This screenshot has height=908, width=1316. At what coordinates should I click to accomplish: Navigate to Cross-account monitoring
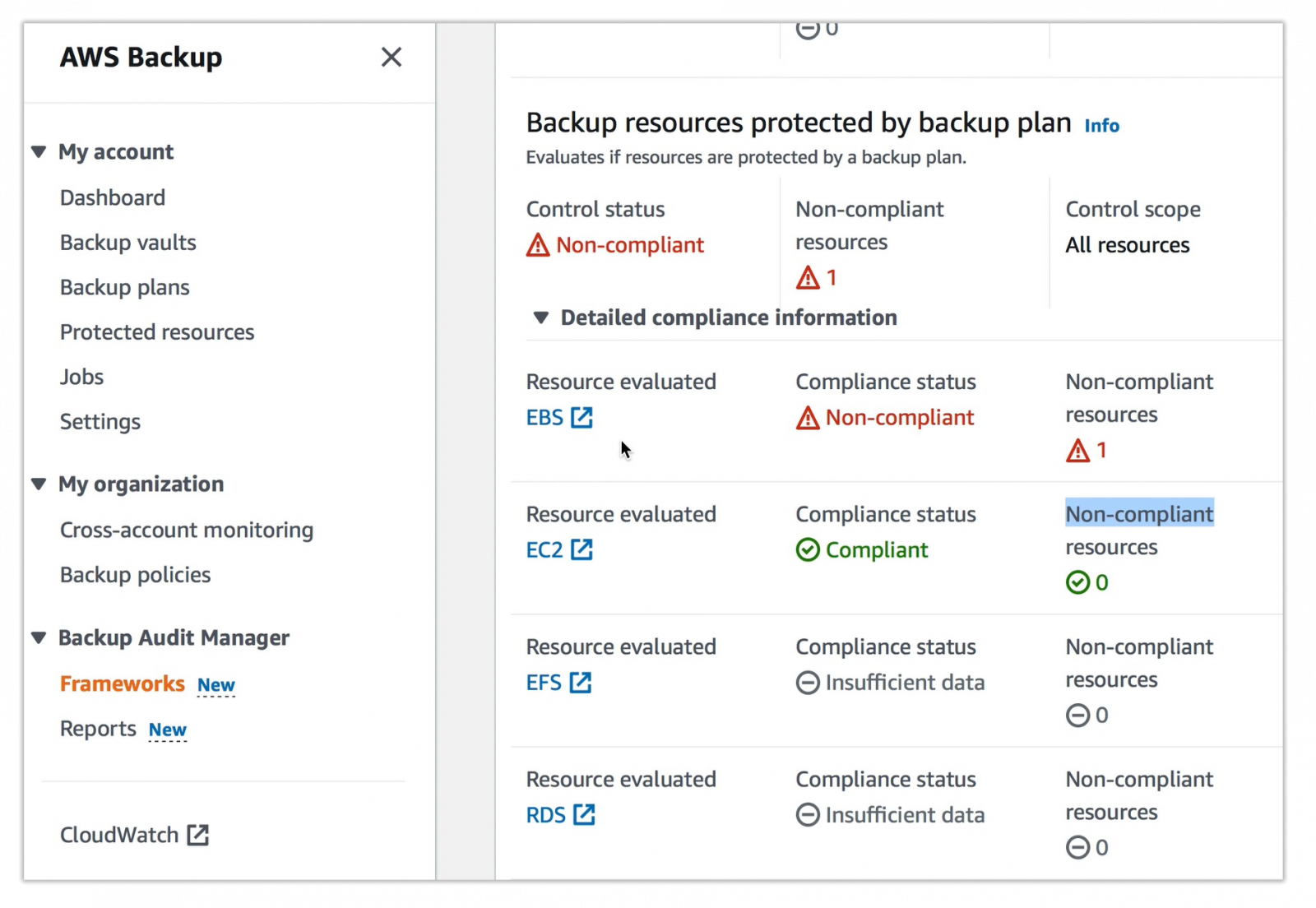[x=186, y=530]
